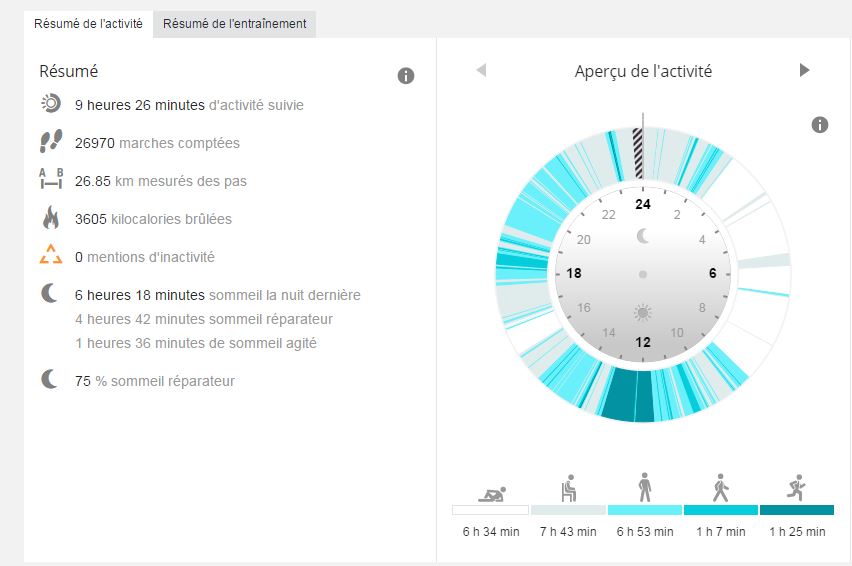
Task: Click the moon icon beside 6 heures 18 minutes
Action: point(50,294)
